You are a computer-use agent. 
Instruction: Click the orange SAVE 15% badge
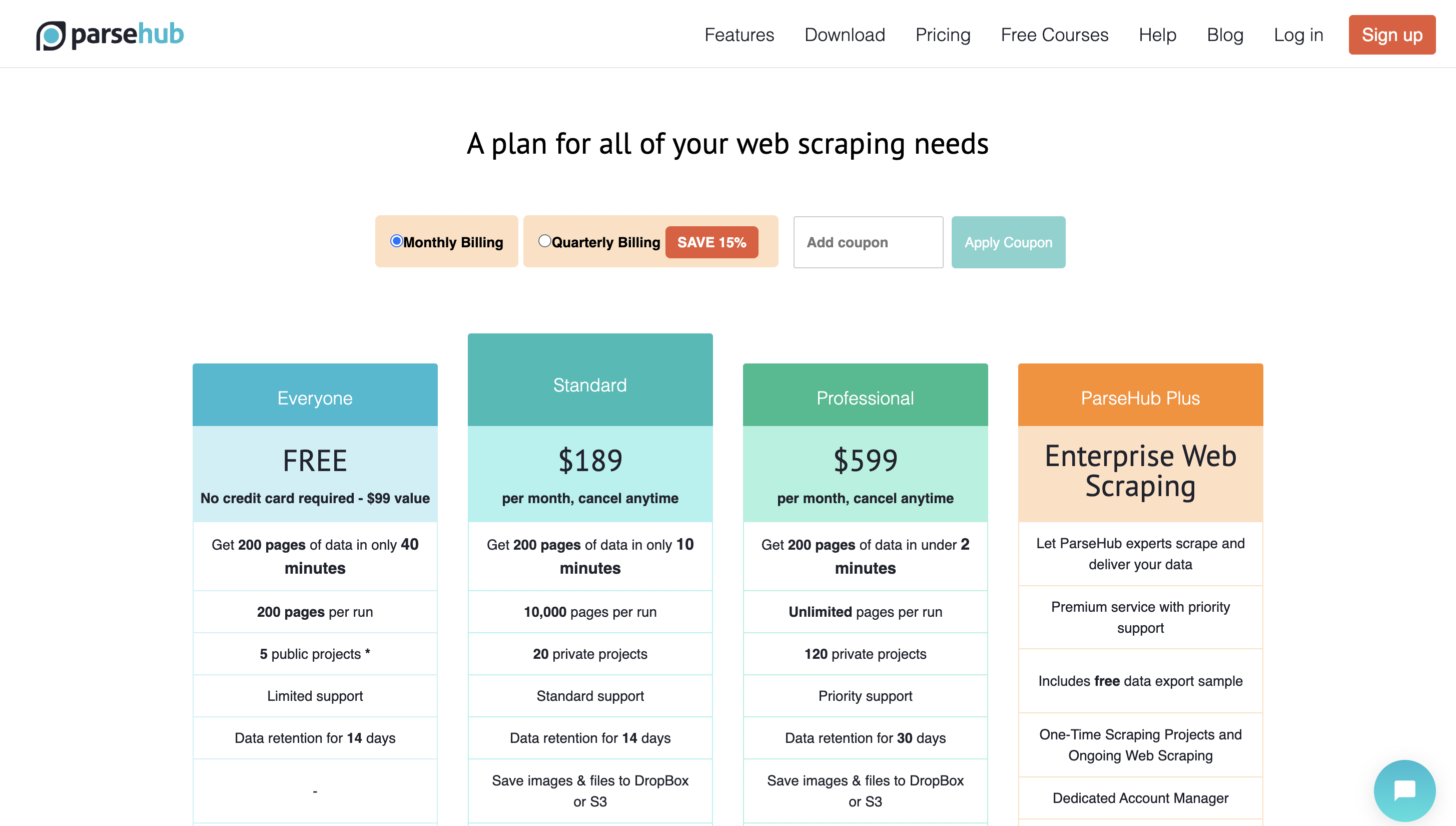(710, 242)
